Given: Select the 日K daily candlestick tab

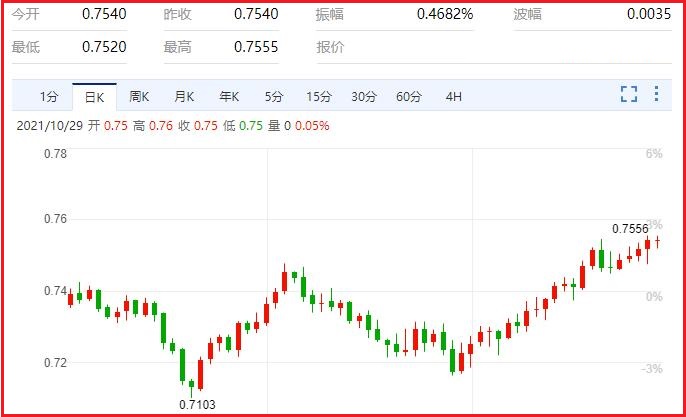Looking at the screenshot, I should 94,97.
